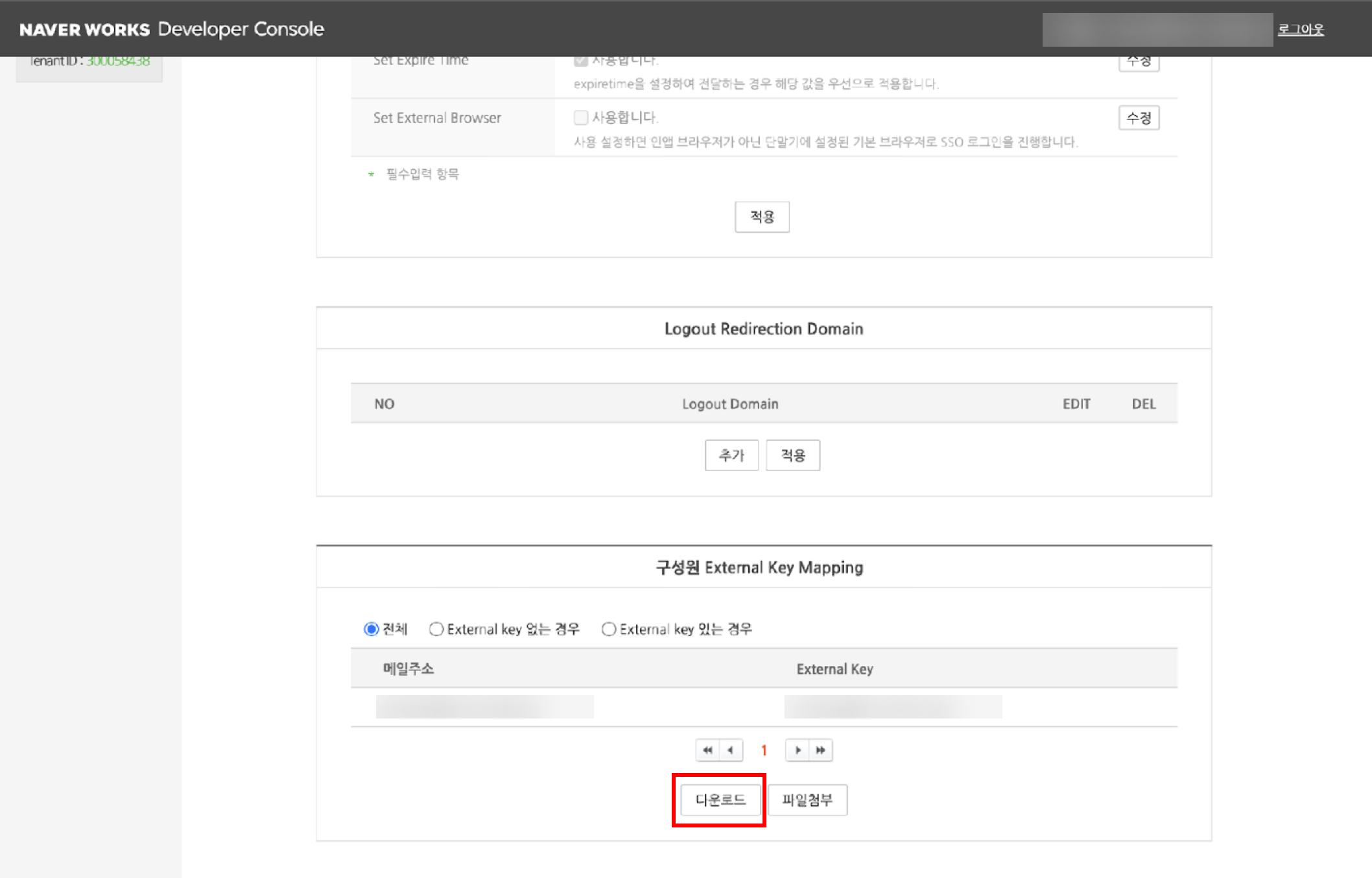Select External key 없는 경우 filter
Screen dimensions: 1372x878
click(x=436, y=629)
